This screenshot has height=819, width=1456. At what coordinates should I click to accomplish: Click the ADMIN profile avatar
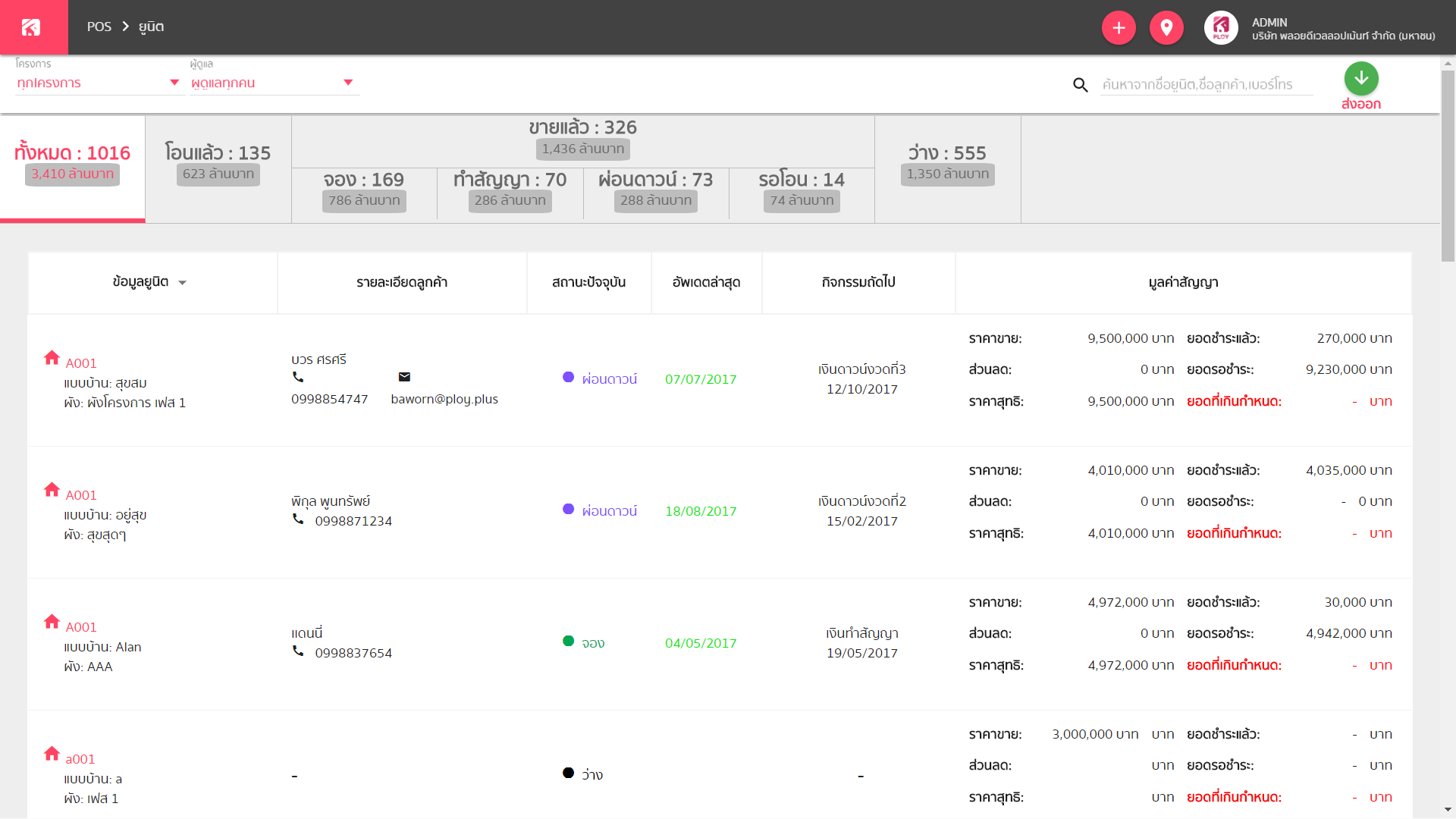1221,28
